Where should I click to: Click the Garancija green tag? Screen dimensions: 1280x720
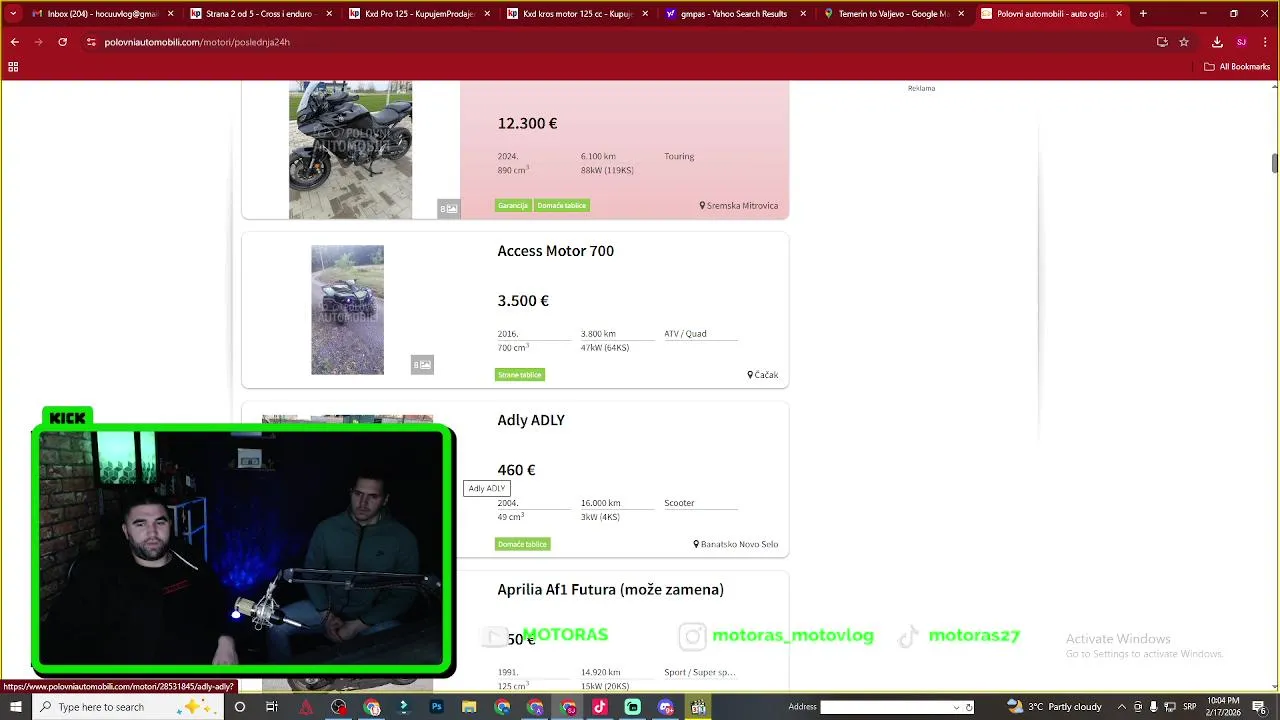click(x=512, y=205)
